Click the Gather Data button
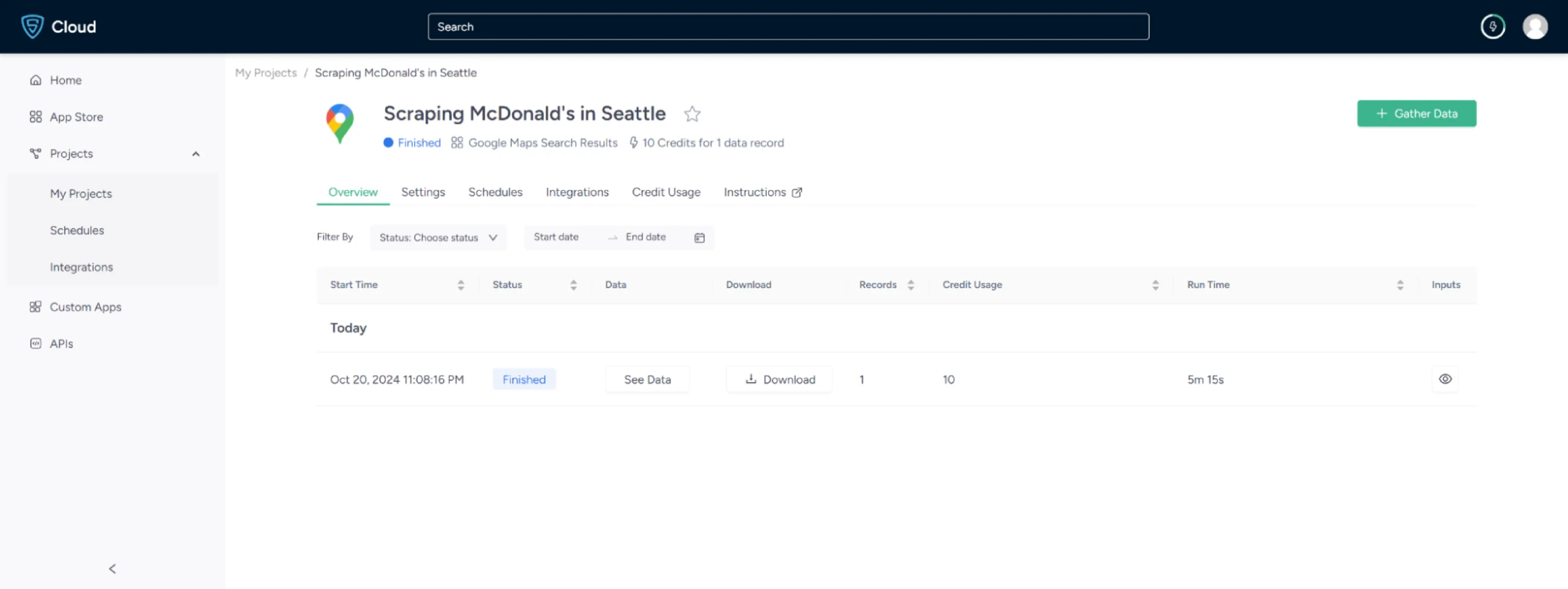Screen dimensions: 1568x589 coord(1417,114)
